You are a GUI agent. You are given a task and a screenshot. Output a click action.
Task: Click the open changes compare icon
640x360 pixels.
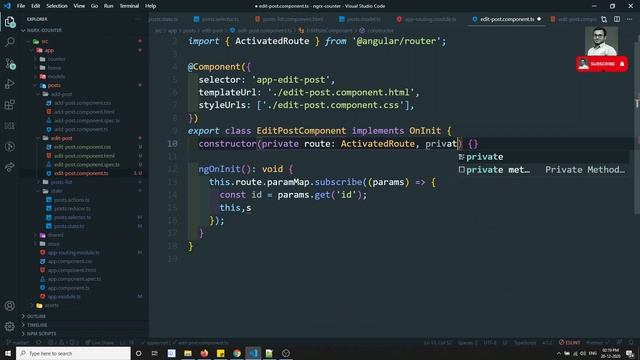click(x=604, y=19)
